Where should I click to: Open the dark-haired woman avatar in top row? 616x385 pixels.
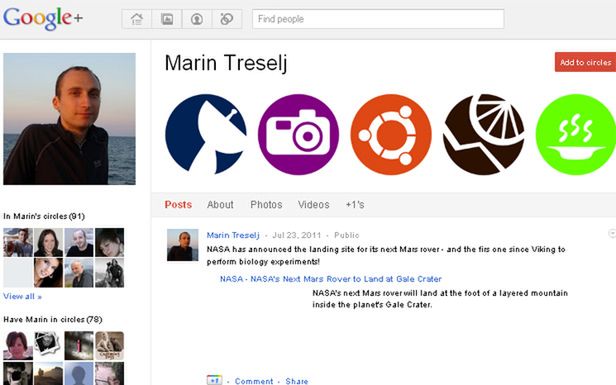48,242
